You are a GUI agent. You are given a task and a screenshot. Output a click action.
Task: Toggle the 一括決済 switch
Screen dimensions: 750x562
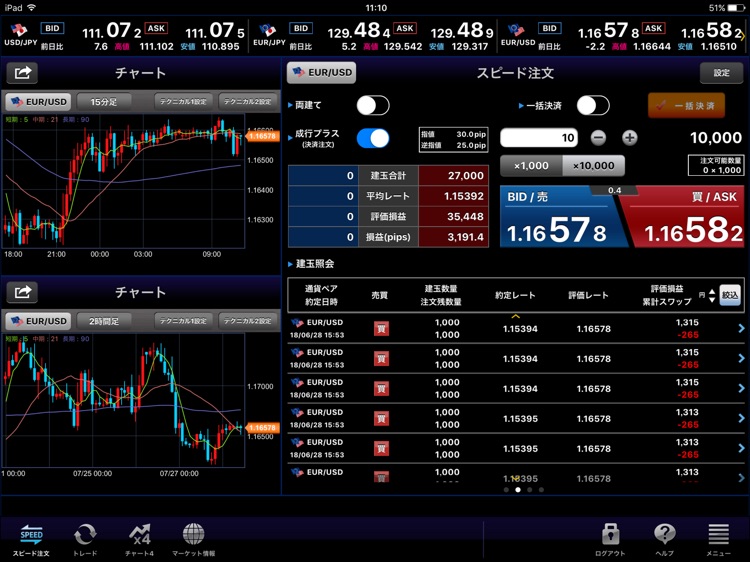click(593, 105)
